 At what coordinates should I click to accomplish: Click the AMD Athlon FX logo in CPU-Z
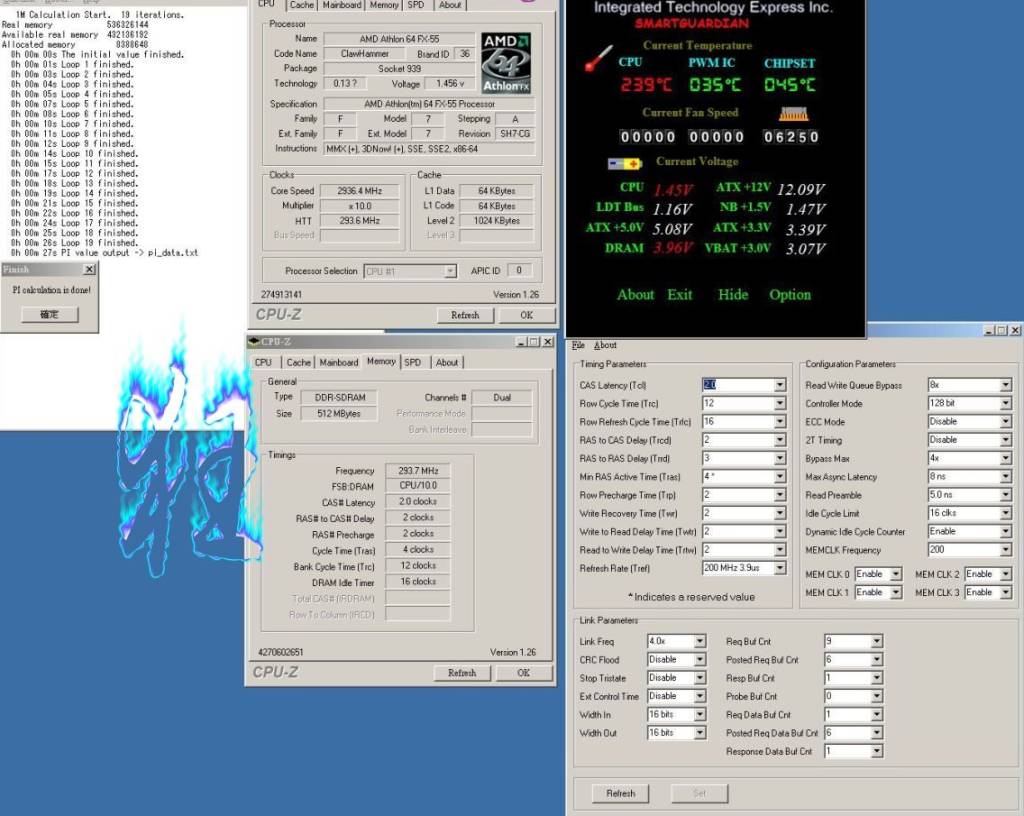(x=506, y=63)
